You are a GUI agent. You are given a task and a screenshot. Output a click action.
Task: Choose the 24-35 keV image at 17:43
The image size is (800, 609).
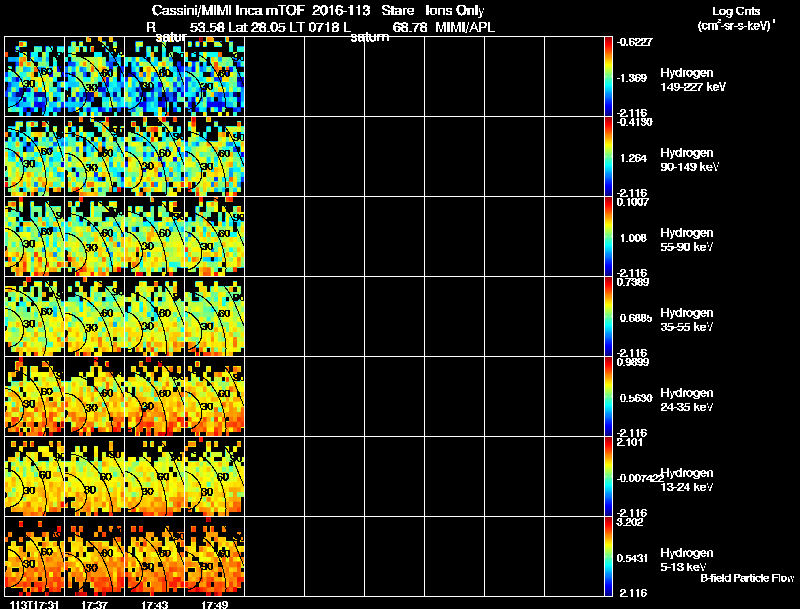(155, 397)
